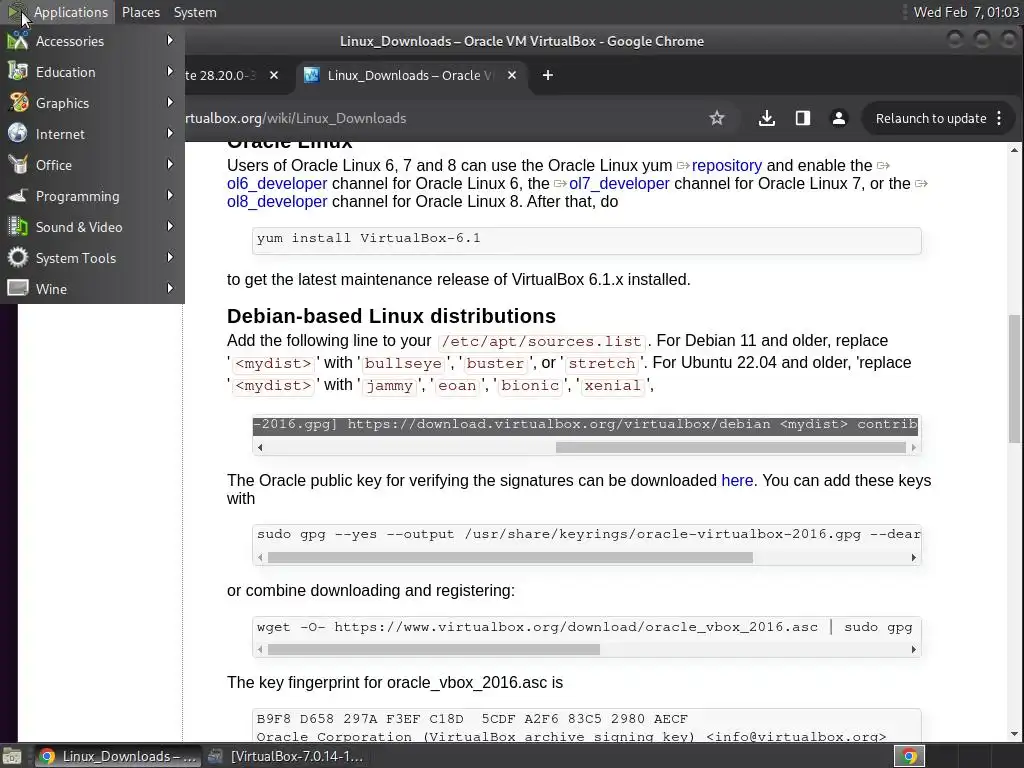
Task: Expand the Internet submenu arrow
Action: tap(170, 133)
